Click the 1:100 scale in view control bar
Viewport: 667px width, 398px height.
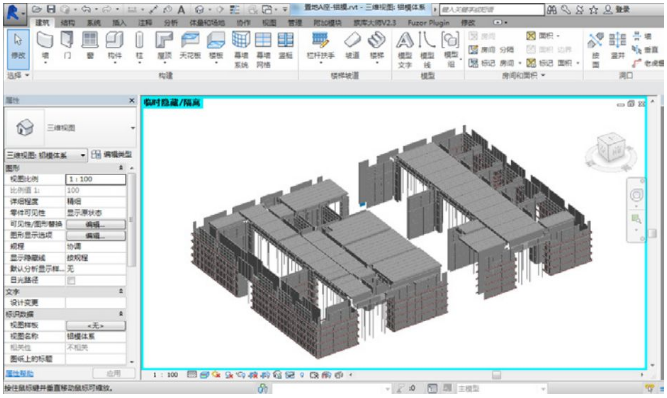point(165,375)
